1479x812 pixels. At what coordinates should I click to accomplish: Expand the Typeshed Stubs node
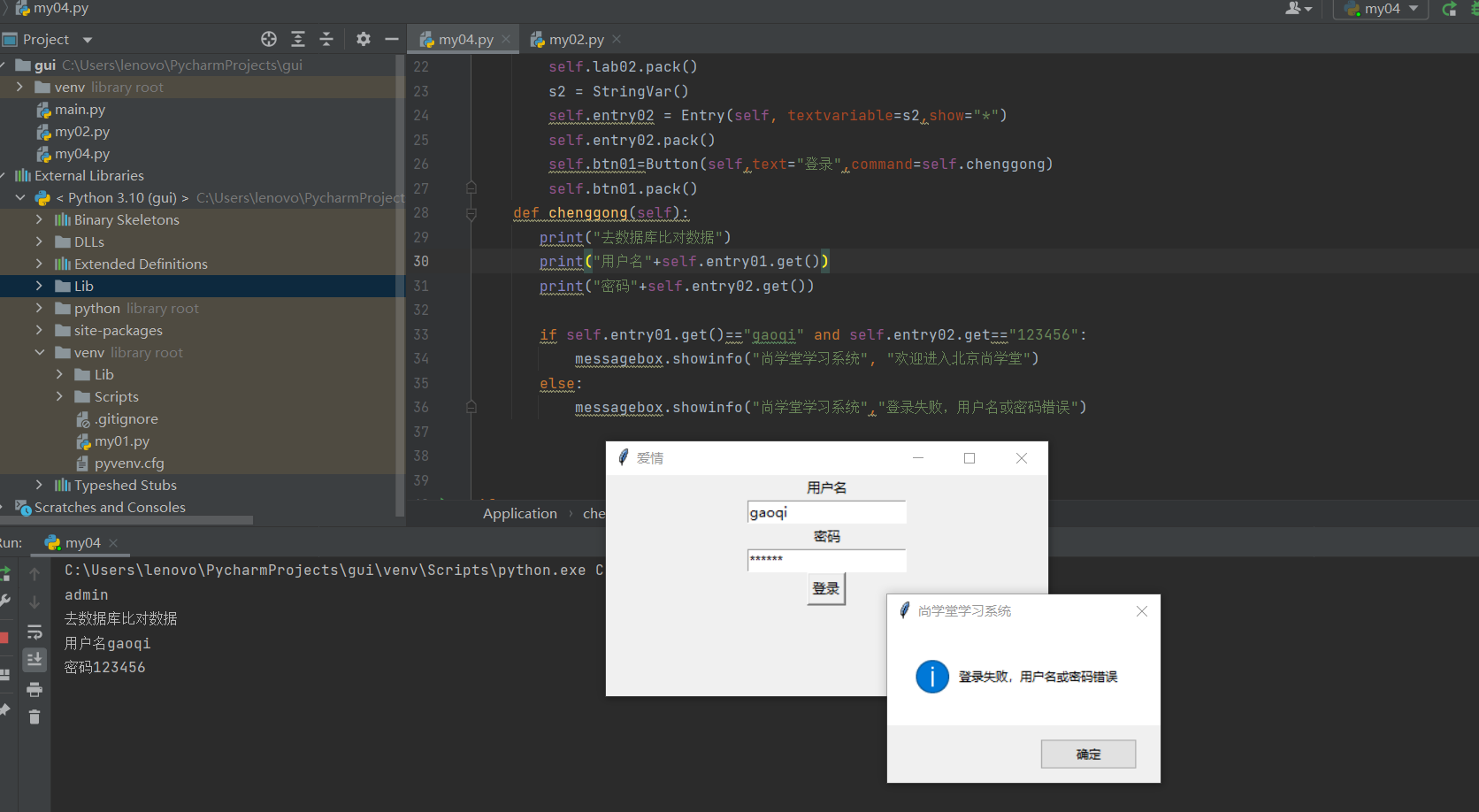(39, 485)
